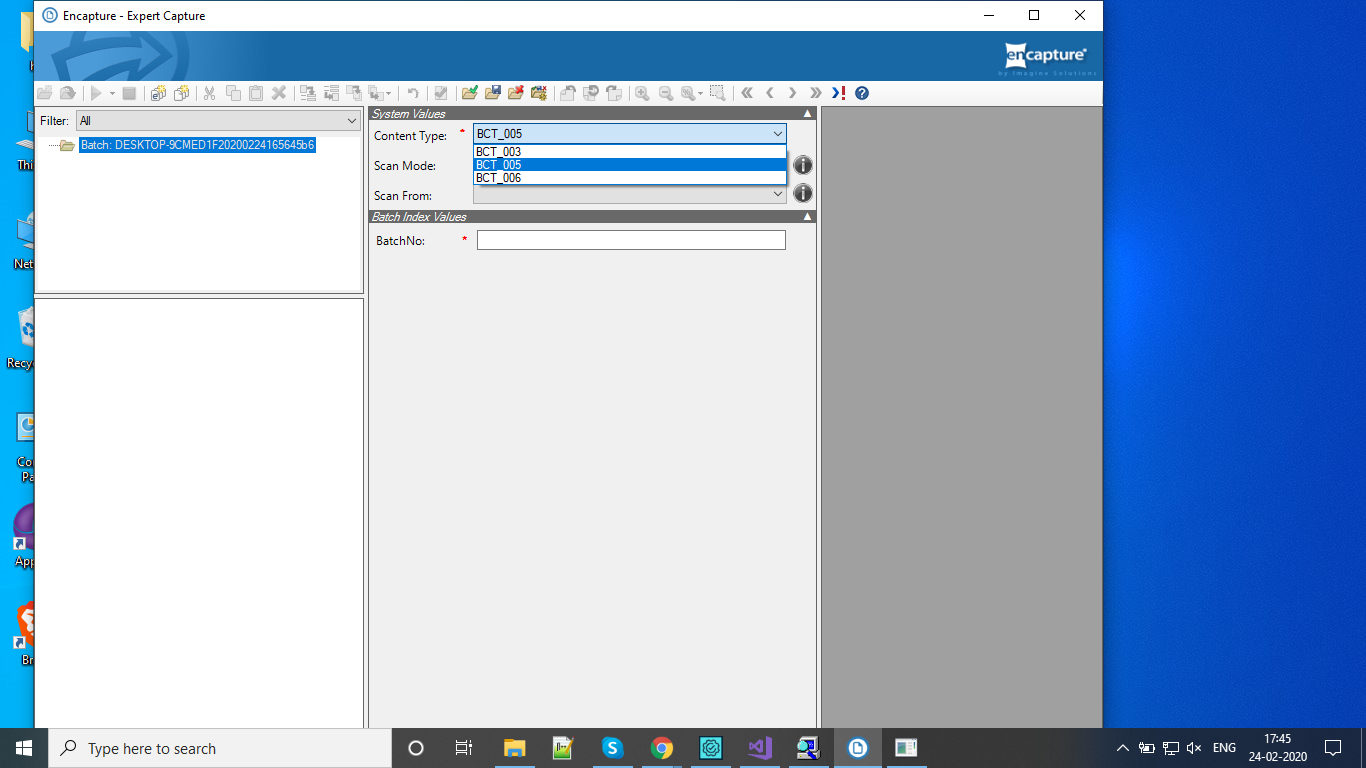1366x768 pixels.
Task: Click the Zoom Out magnifier icon
Action: click(665, 92)
